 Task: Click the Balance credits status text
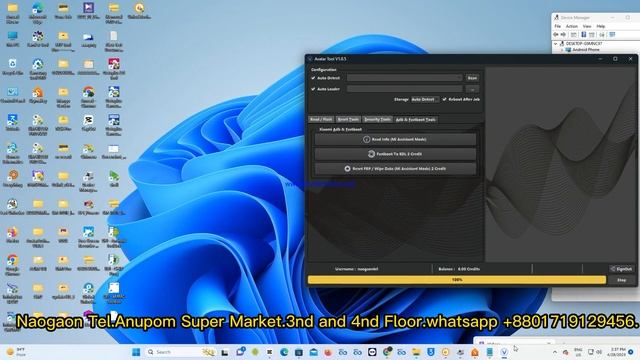click(x=459, y=269)
